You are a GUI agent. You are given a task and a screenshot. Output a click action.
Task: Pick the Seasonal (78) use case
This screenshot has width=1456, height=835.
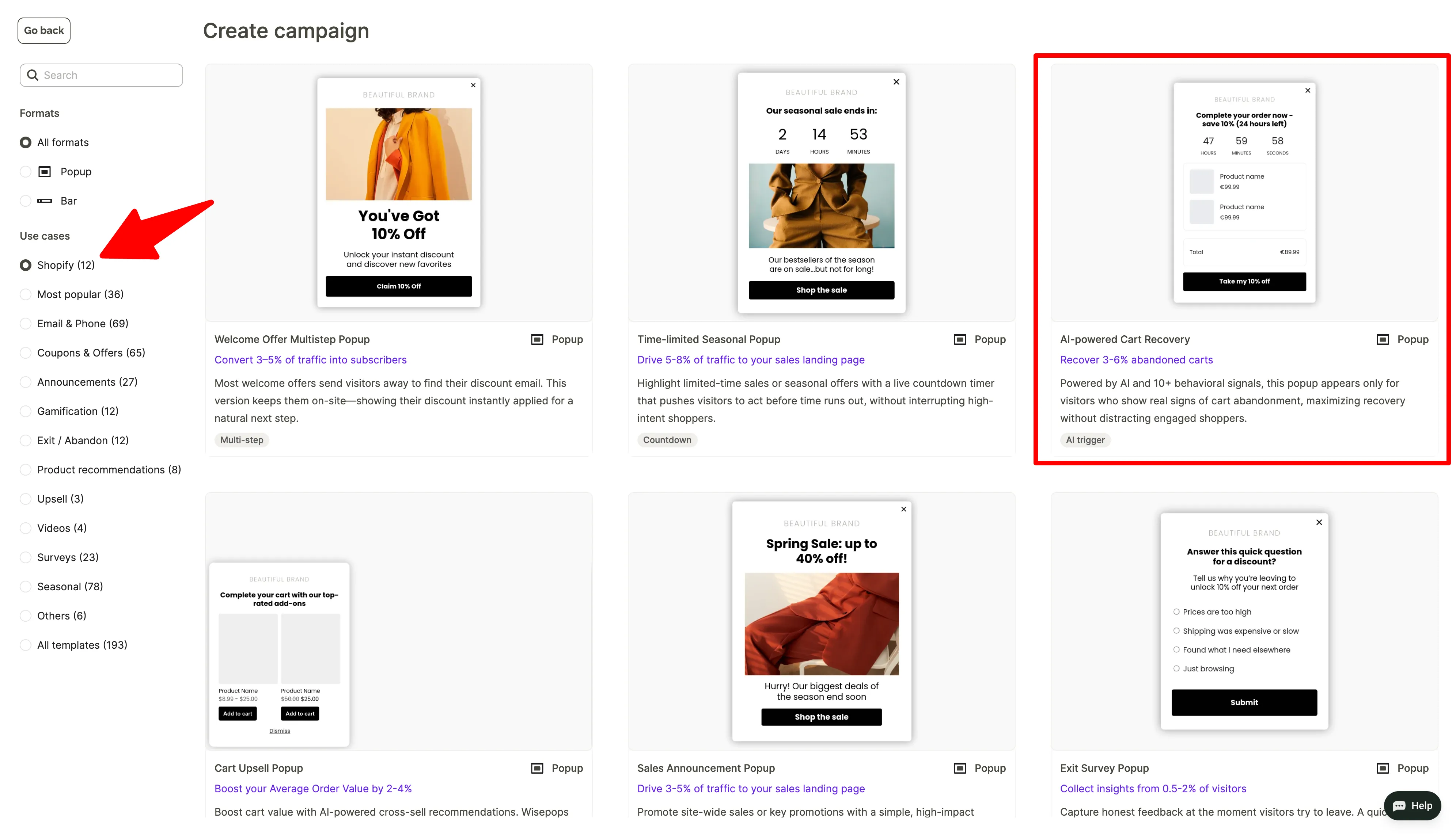pos(25,586)
